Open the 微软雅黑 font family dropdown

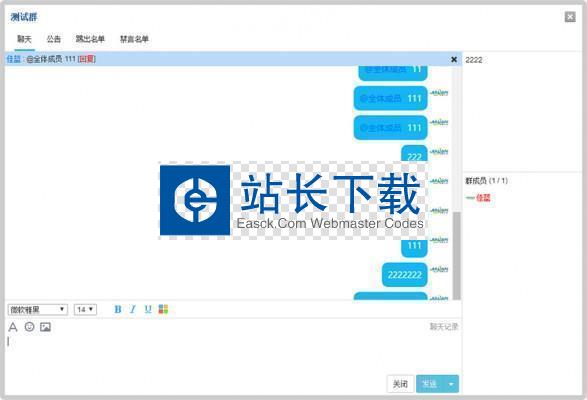pos(37,309)
